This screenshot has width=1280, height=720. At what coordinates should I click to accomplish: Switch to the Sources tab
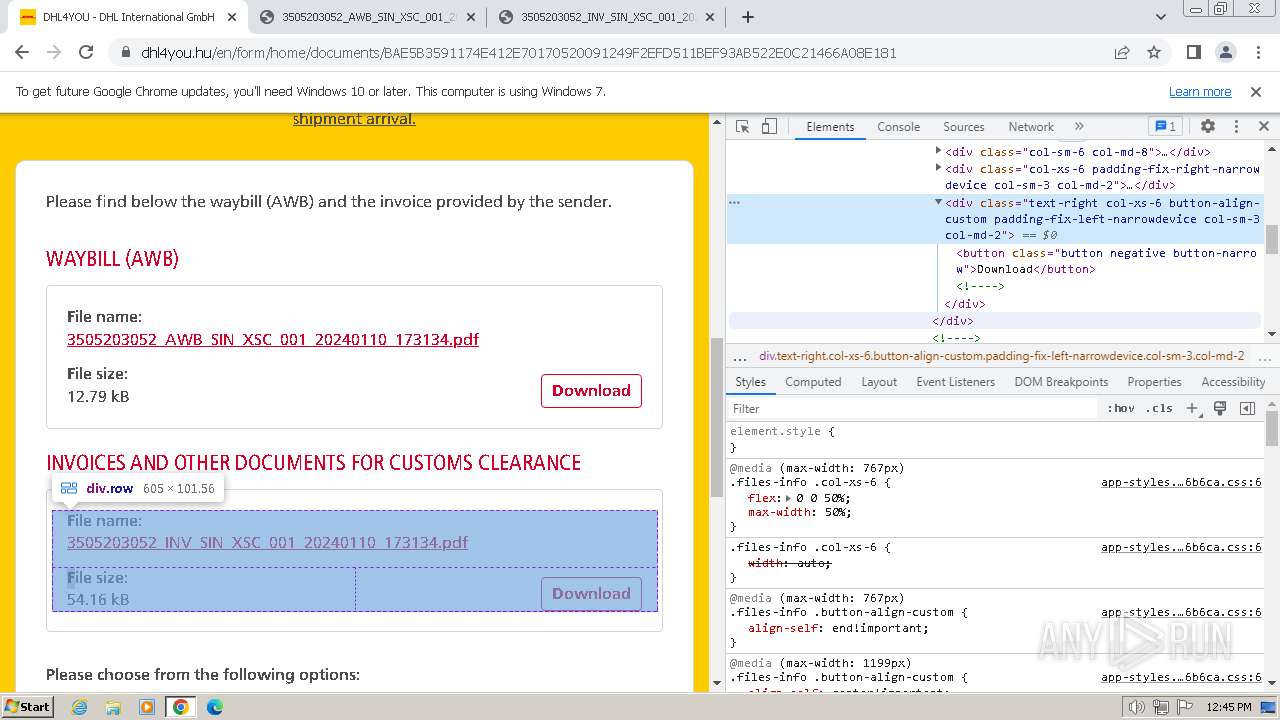tap(963, 127)
